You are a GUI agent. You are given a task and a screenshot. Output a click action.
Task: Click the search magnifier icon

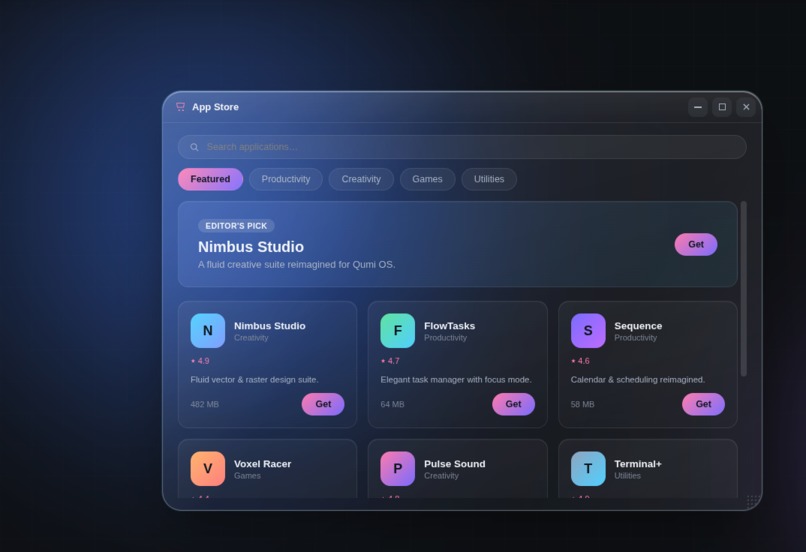pyautogui.click(x=194, y=148)
